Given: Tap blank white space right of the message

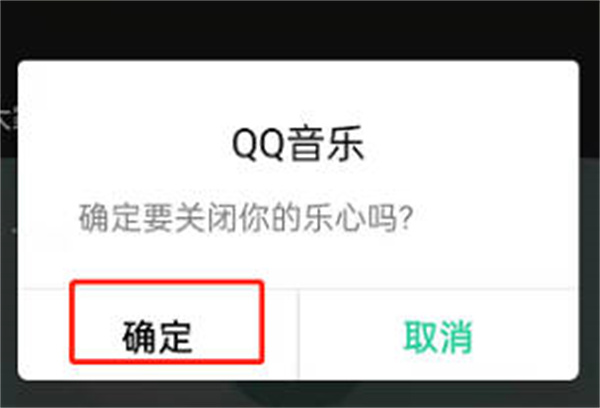Looking at the screenshot, I should coord(494,219).
